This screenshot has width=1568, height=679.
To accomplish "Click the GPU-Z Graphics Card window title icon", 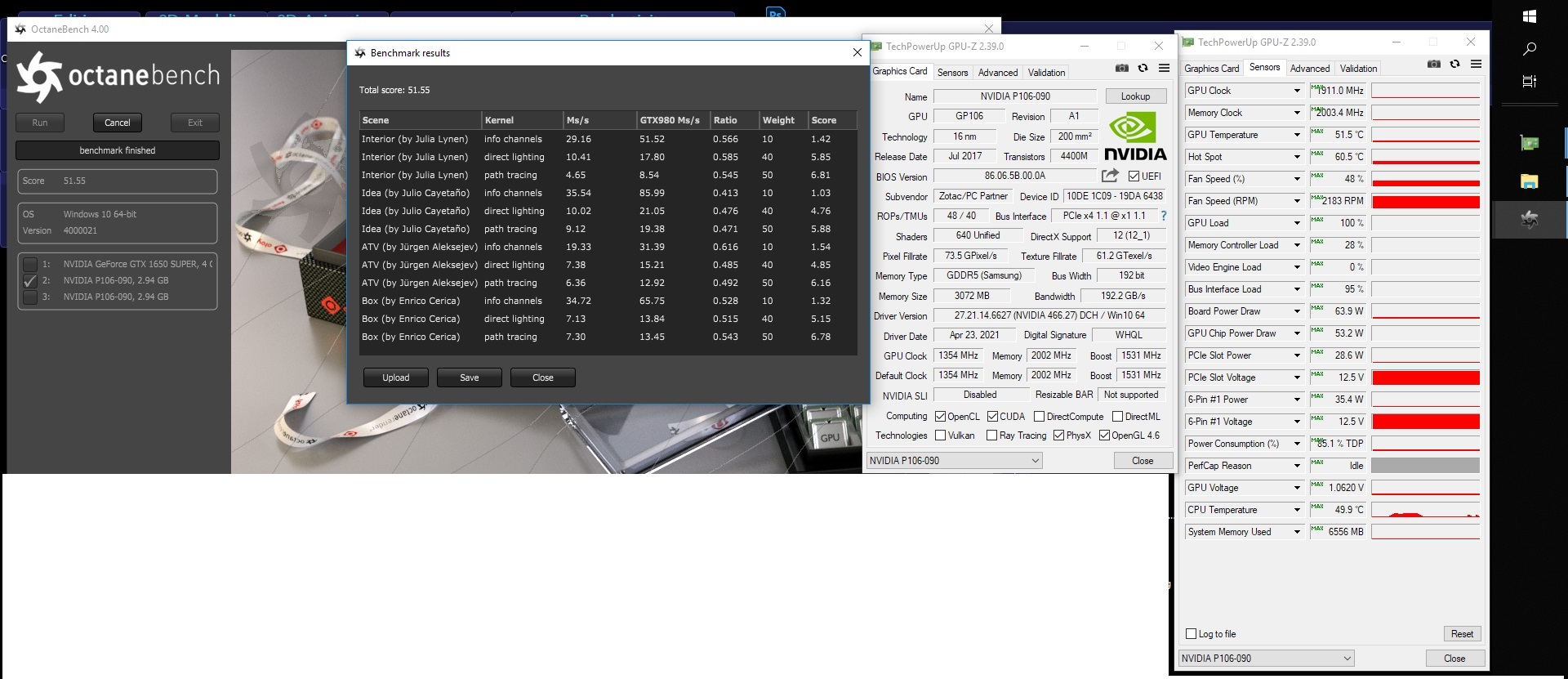I will click(876, 47).
